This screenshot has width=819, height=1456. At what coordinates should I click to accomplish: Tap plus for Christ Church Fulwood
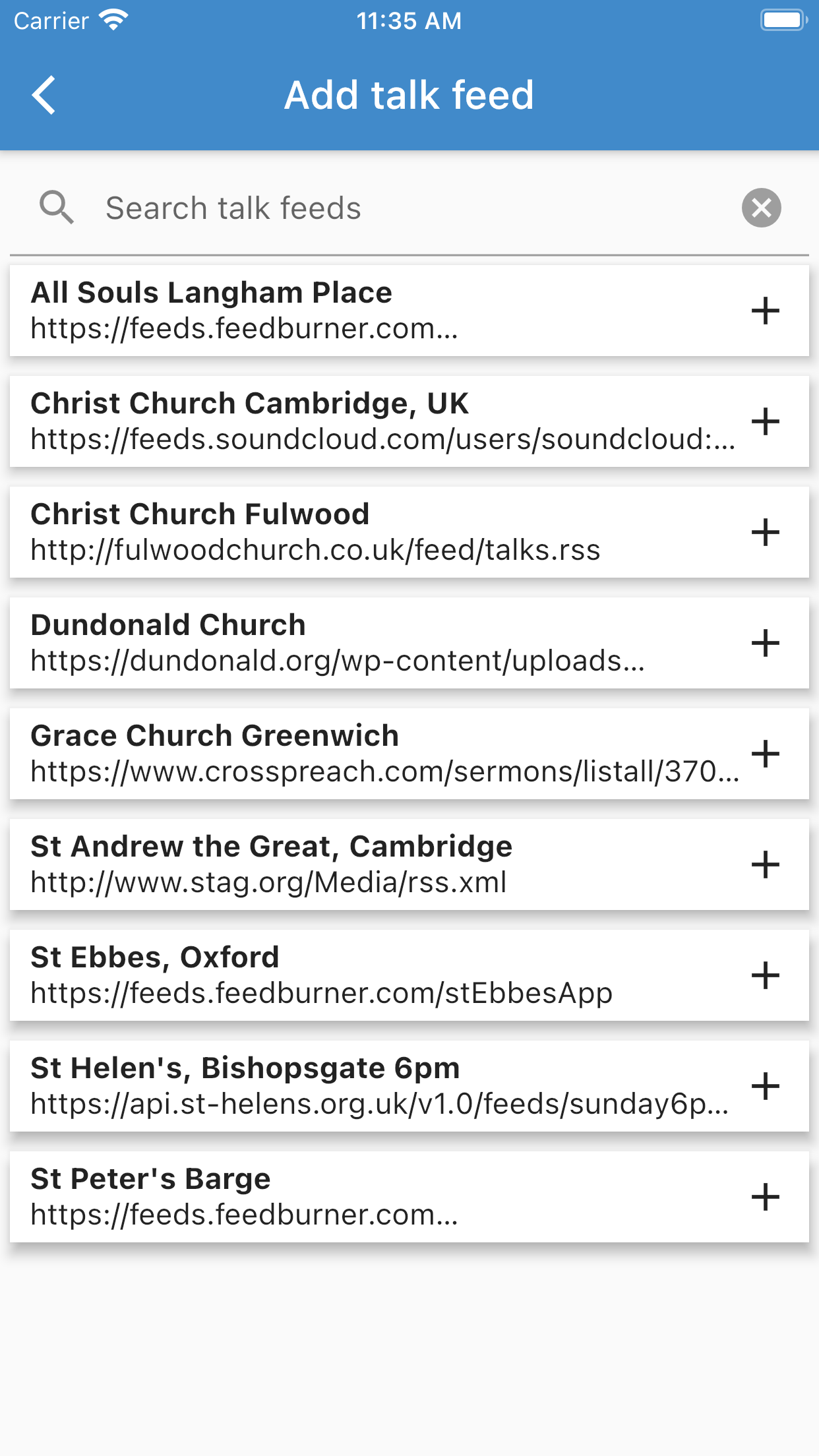[765, 532]
